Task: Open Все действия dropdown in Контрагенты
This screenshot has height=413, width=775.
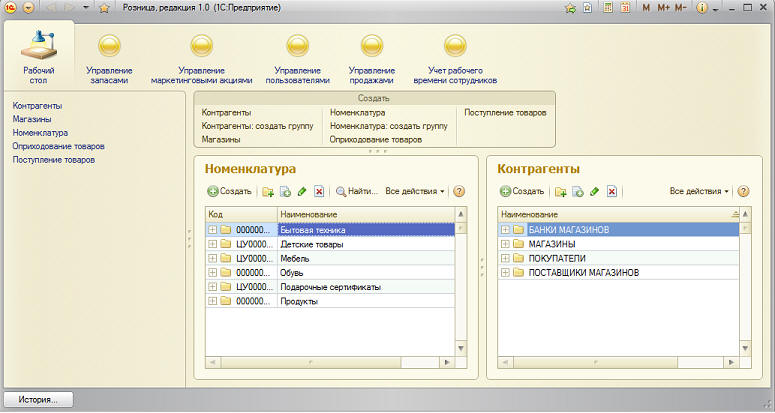Action: pos(699,191)
